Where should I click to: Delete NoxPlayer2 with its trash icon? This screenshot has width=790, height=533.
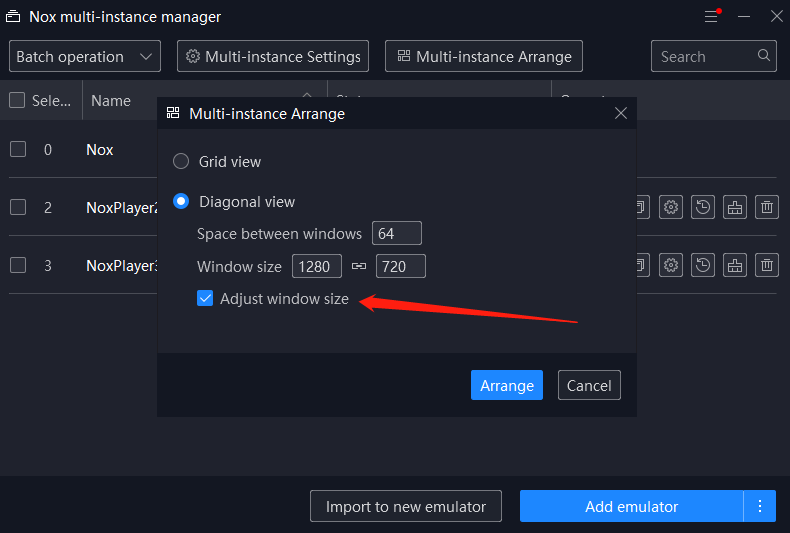pyautogui.click(x=767, y=207)
